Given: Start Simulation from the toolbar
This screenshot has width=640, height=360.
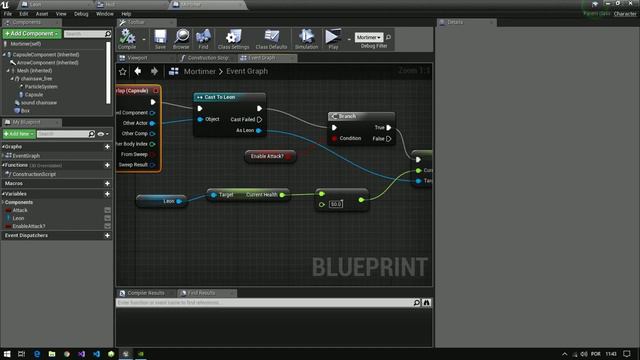Looking at the screenshot, I should pyautogui.click(x=306, y=39).
